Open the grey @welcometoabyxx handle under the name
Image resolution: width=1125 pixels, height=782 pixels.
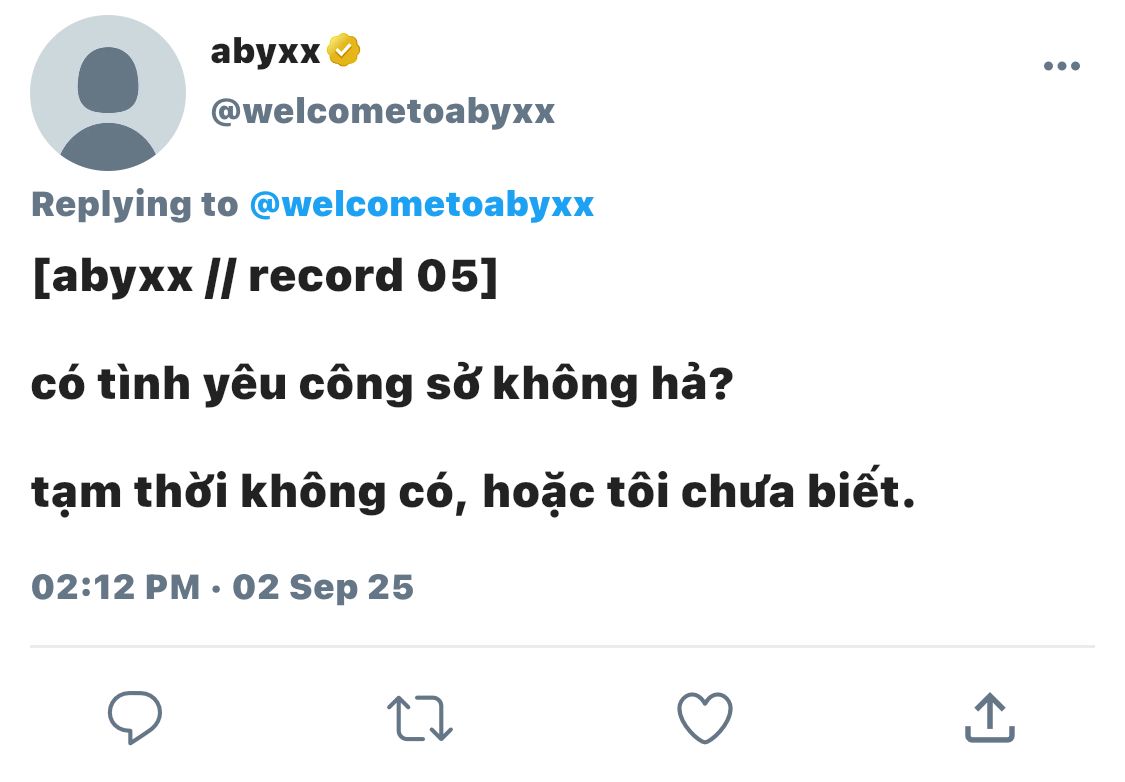(x=382, y=111)
